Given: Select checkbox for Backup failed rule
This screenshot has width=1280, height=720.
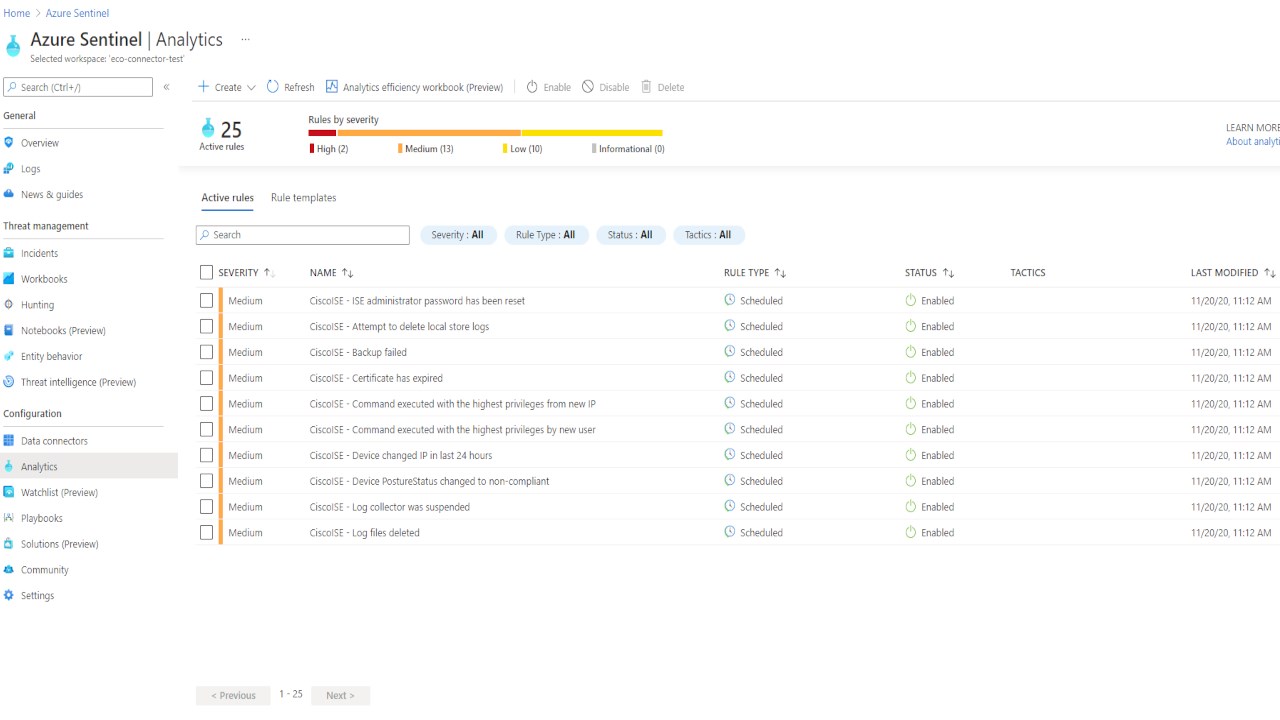Looking at the screenshot, I should point(206,352).
